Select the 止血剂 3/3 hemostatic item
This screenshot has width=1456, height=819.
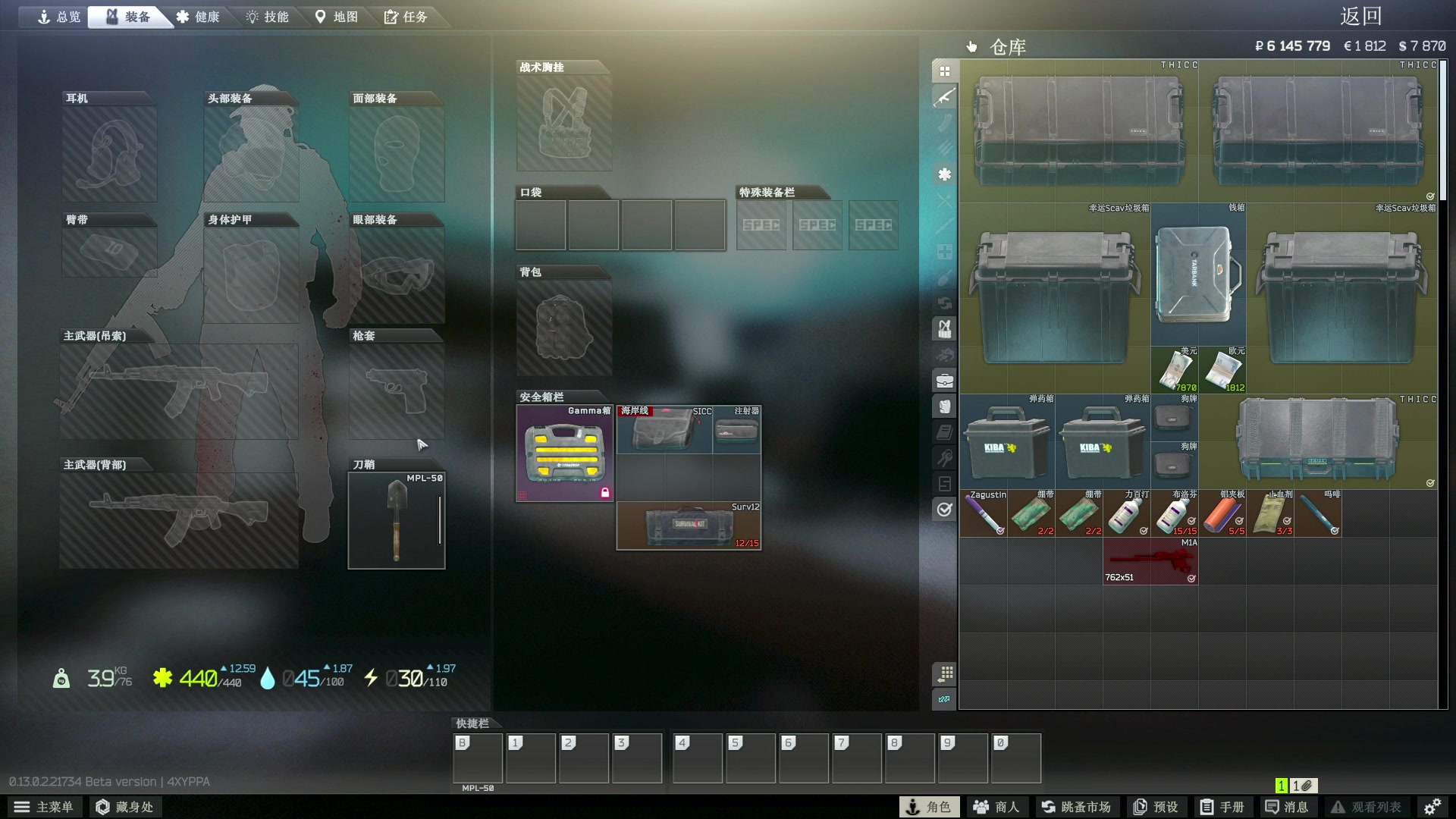click(1270, 513)
